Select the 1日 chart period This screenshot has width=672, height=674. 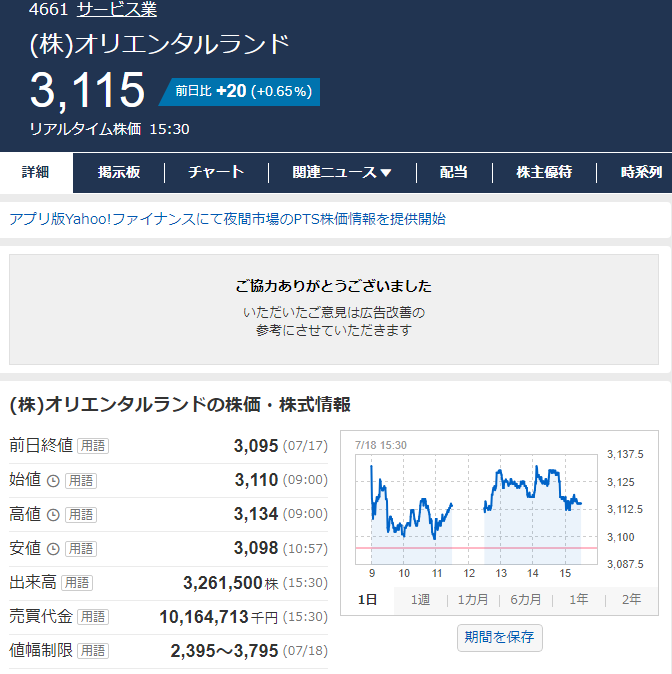click(x=368, y=600)
